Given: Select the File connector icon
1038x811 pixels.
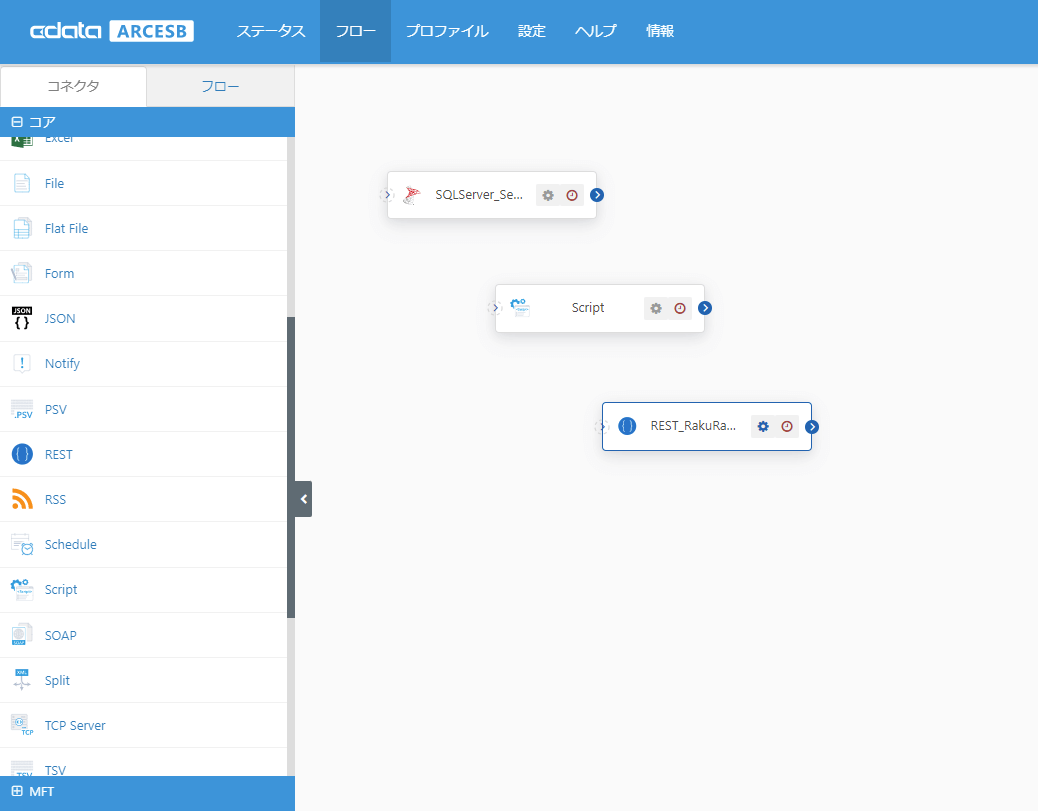Looking at the screenshot, I should click(x=22, y=183).
